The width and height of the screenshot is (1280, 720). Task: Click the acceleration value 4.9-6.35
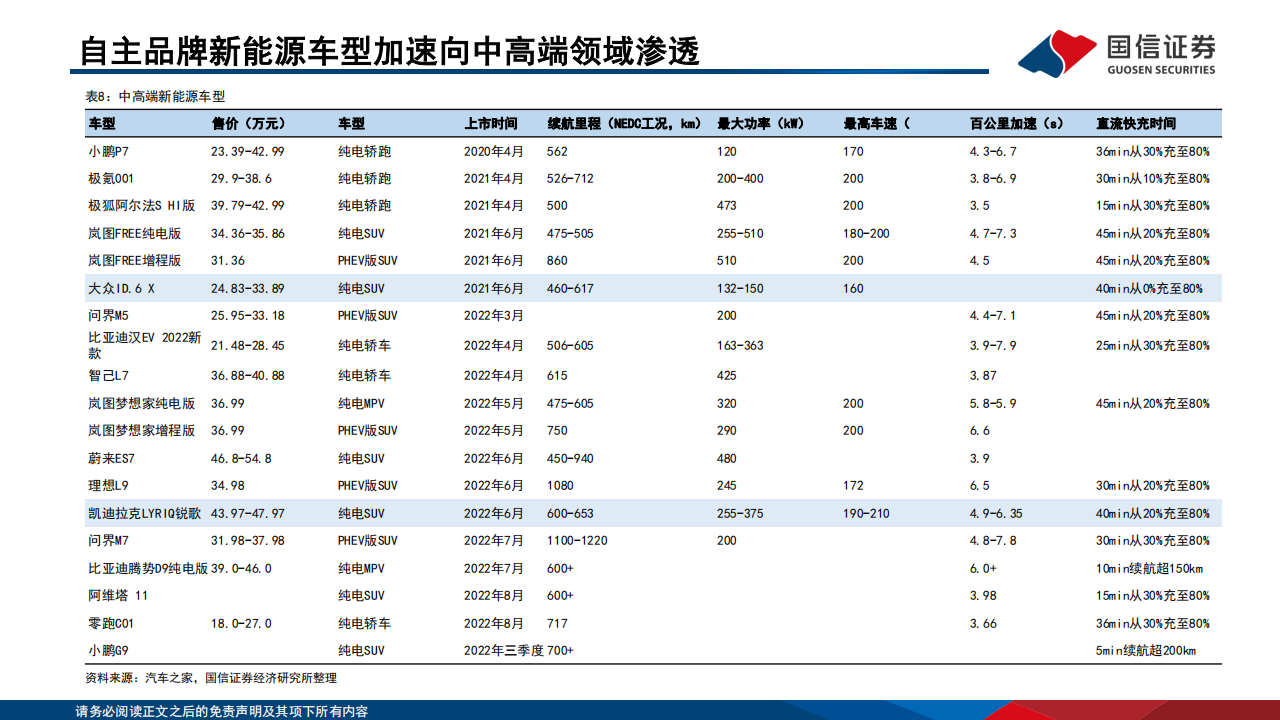[996, 513]
